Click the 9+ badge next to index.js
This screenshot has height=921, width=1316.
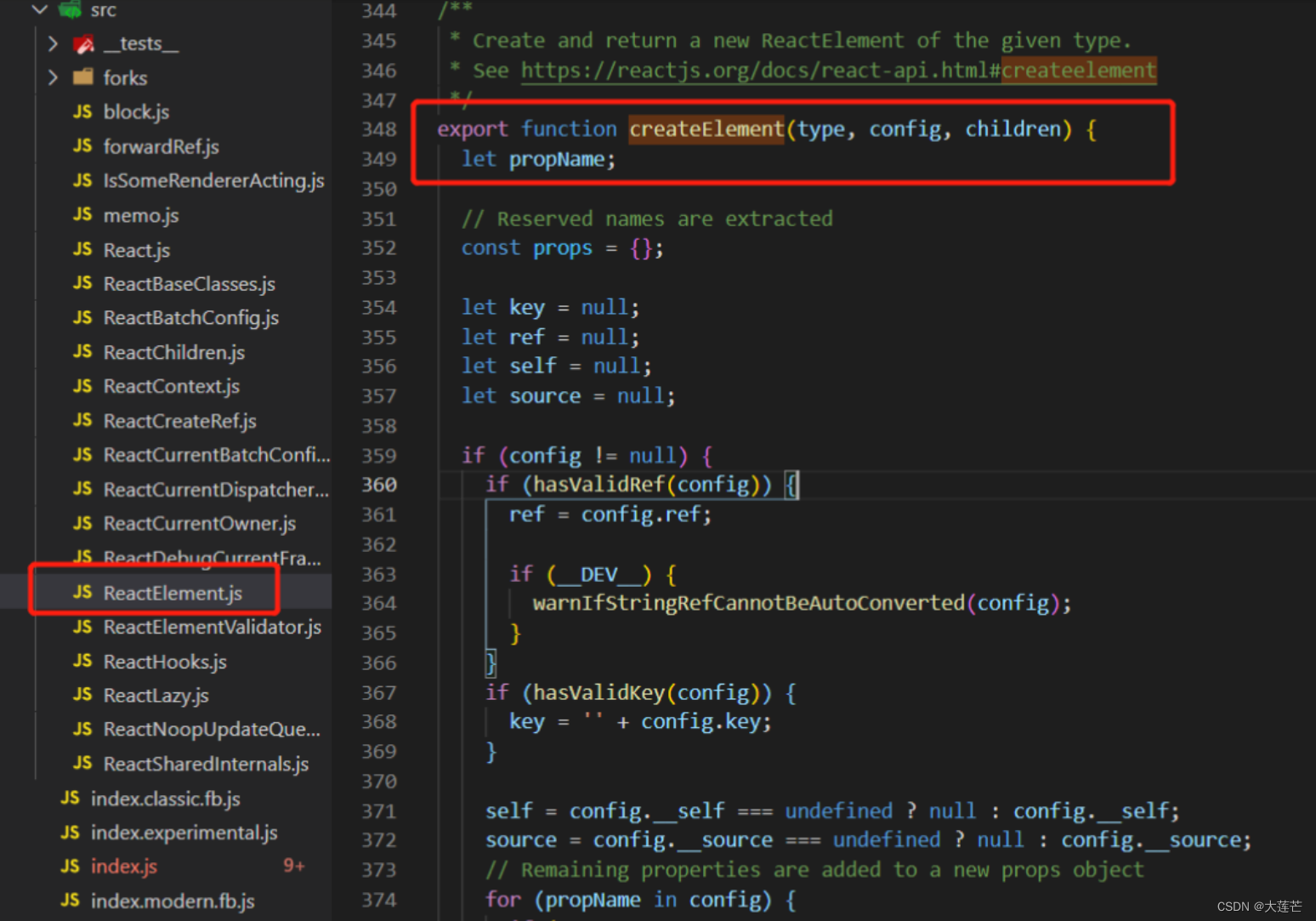[294, 866]
